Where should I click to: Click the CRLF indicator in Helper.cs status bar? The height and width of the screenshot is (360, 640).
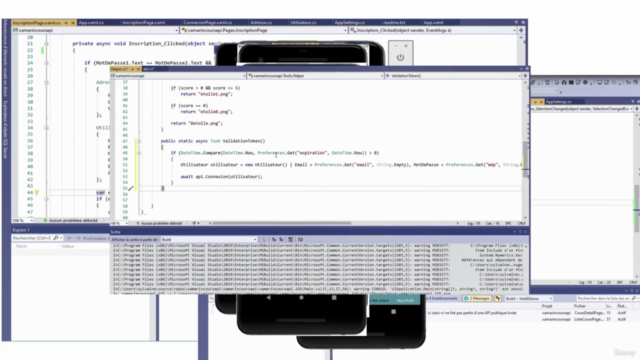tap(522, 223)
